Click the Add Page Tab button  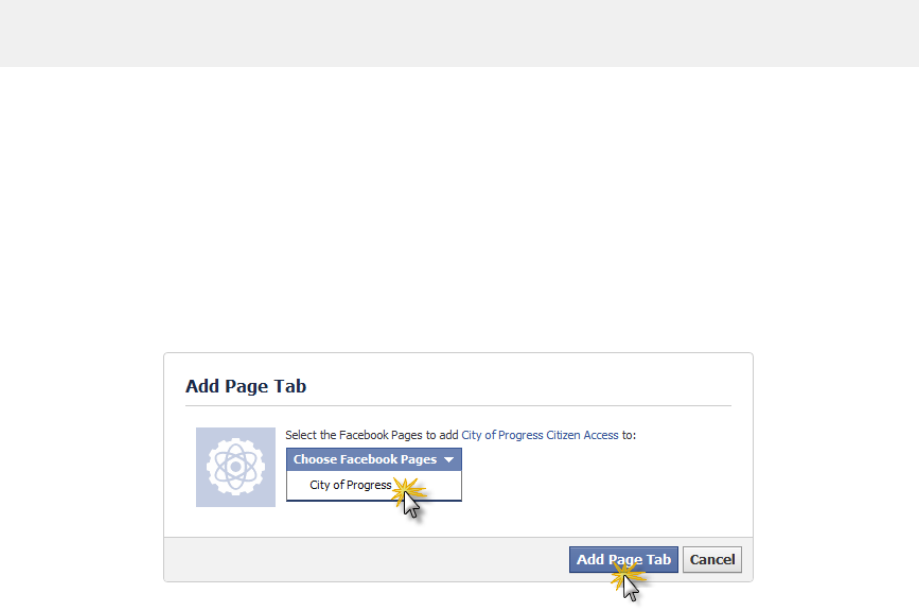(x=624, y=560)
